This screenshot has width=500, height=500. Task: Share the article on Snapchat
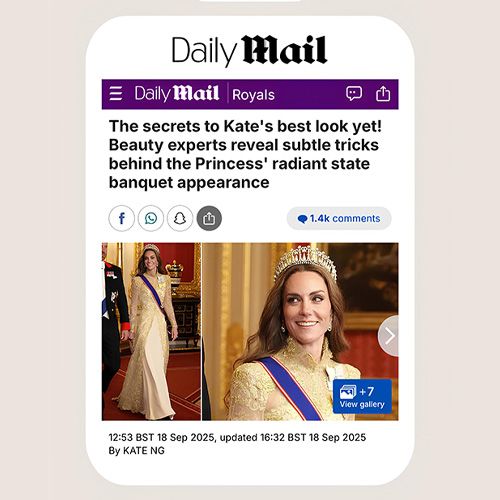pos(180,219)
